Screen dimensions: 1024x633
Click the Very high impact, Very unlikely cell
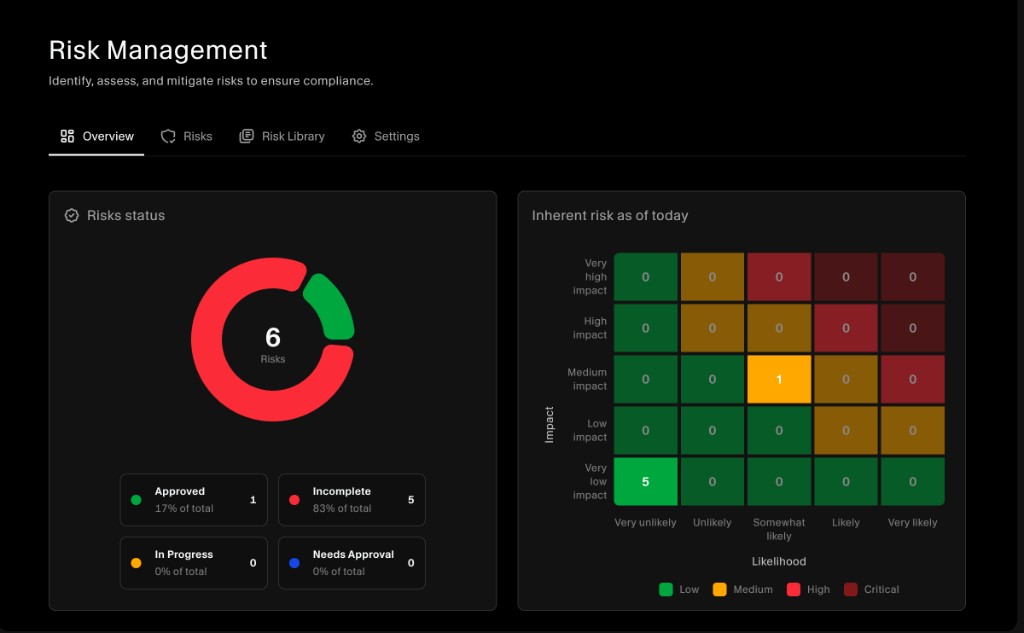[x=645, y=277]
